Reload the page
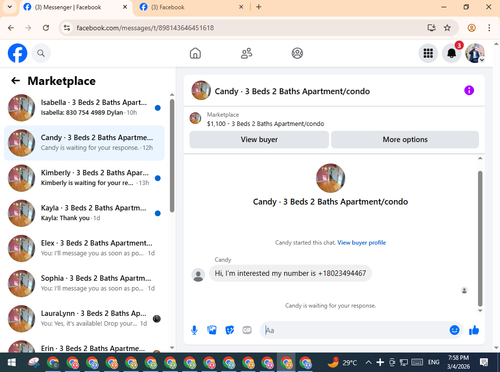This screenshot has height=372, width=500. (x=46, y=28)
